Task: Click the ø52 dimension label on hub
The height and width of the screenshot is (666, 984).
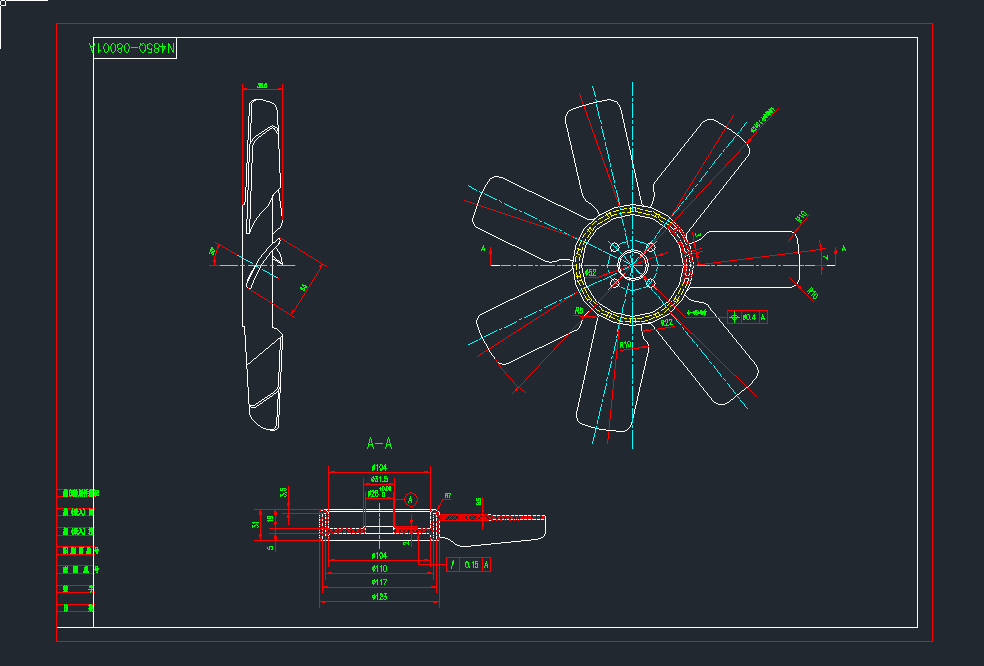Action: [590, 272]
